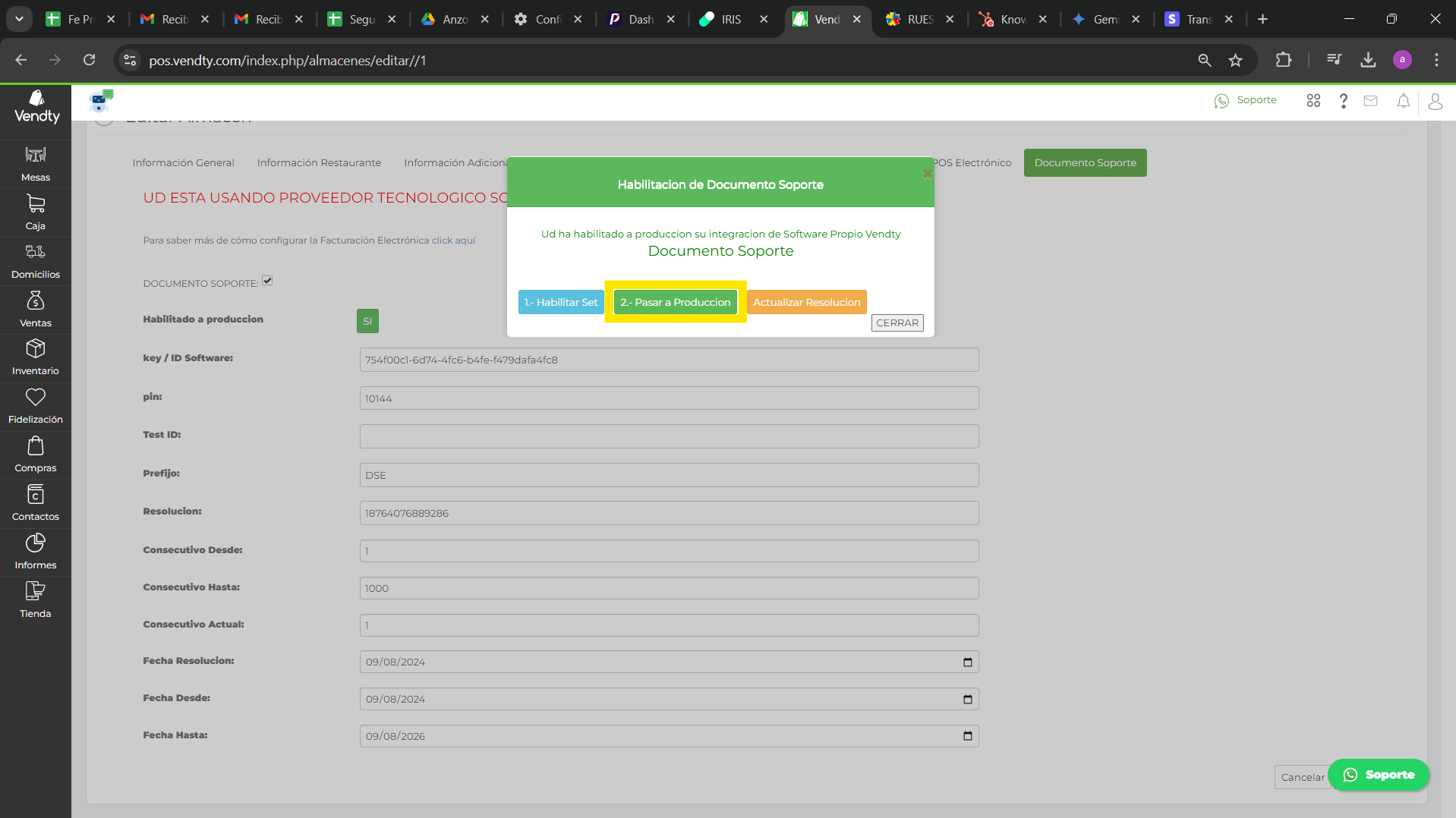1456x818 pixels.
Task: Switch to Información Adicional tab
Action: click(x=455, y=162)
